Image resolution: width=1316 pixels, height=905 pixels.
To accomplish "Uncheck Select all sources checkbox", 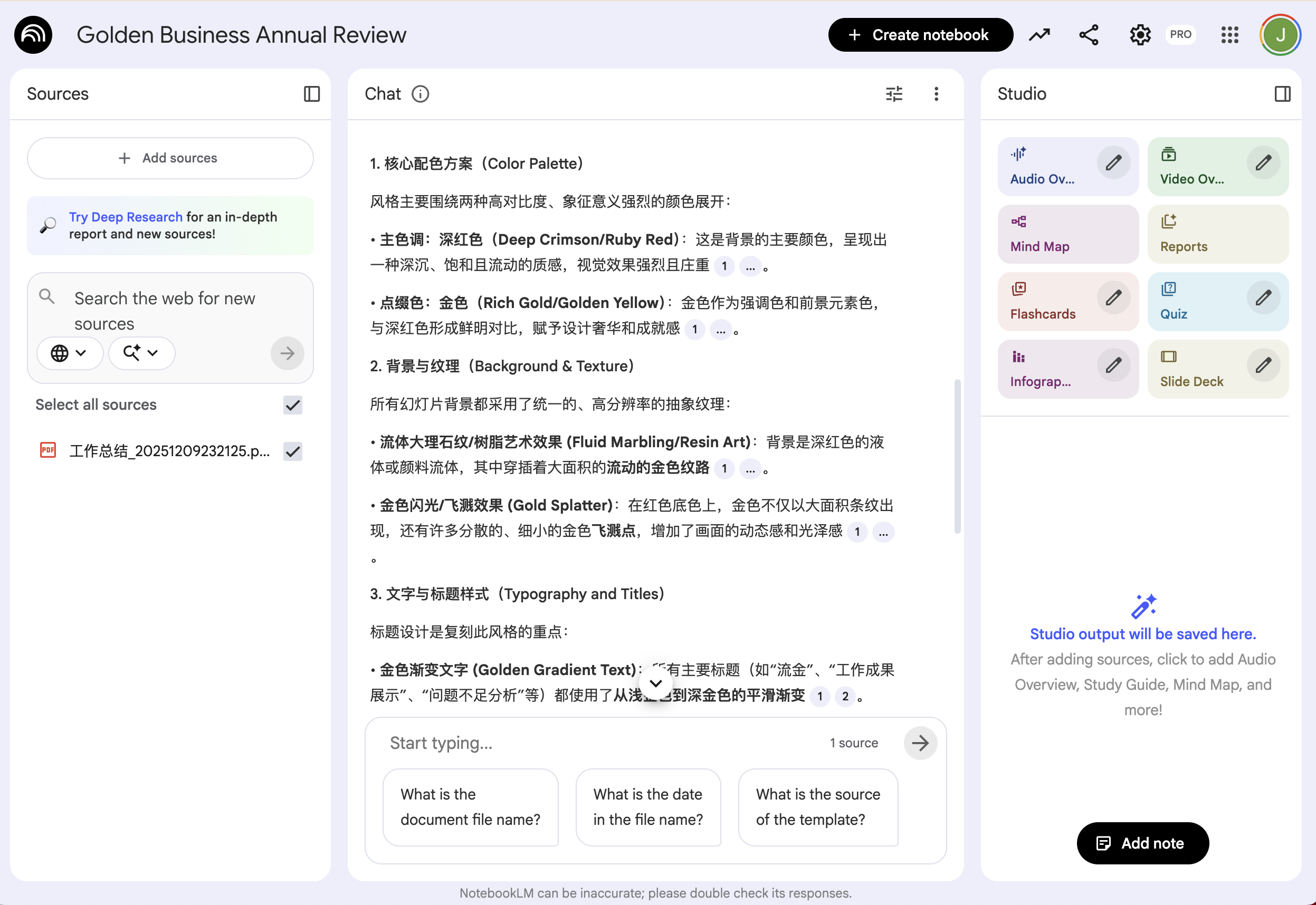I will pos(293,405).
